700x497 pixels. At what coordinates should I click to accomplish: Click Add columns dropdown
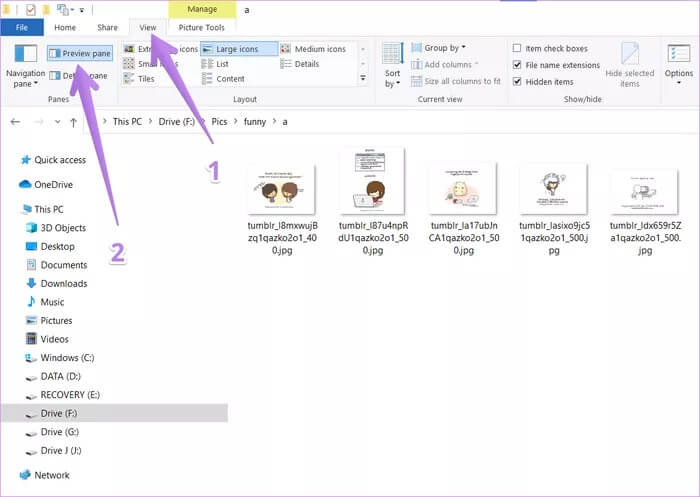click(x=445, y=64)
